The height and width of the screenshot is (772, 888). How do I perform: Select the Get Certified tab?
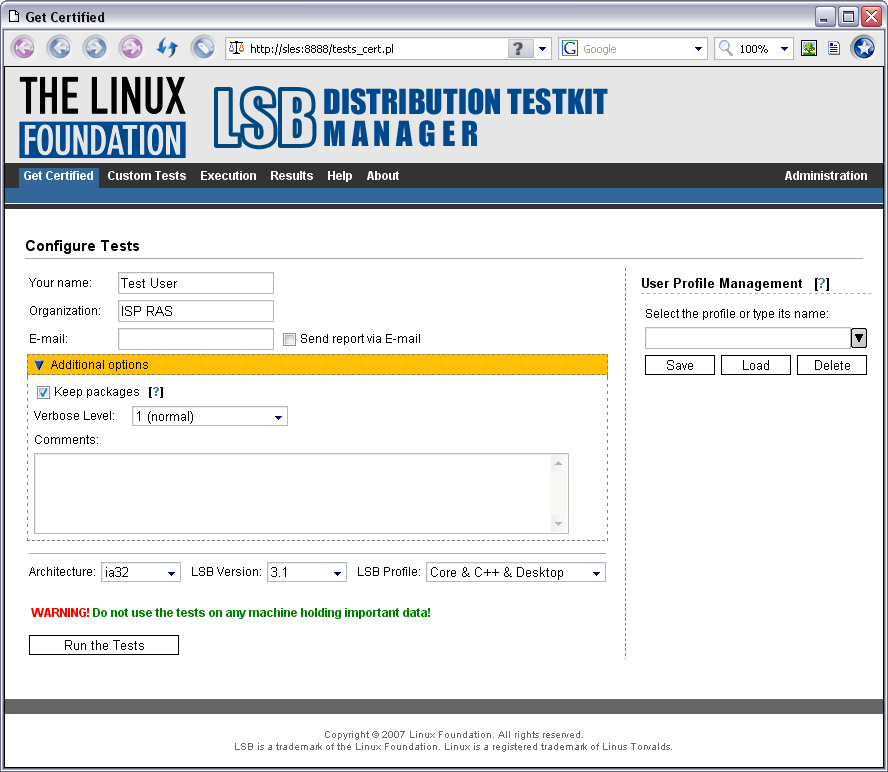point(58,176)
